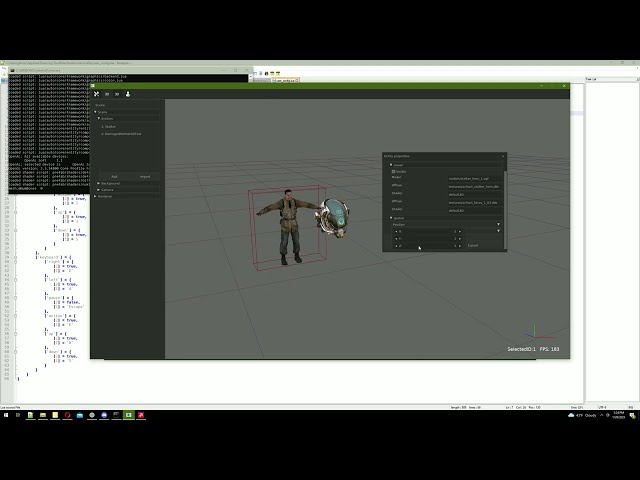Show hidden system tray icons chevron
The image size is (640, 480).
click(x=601, y=415)
